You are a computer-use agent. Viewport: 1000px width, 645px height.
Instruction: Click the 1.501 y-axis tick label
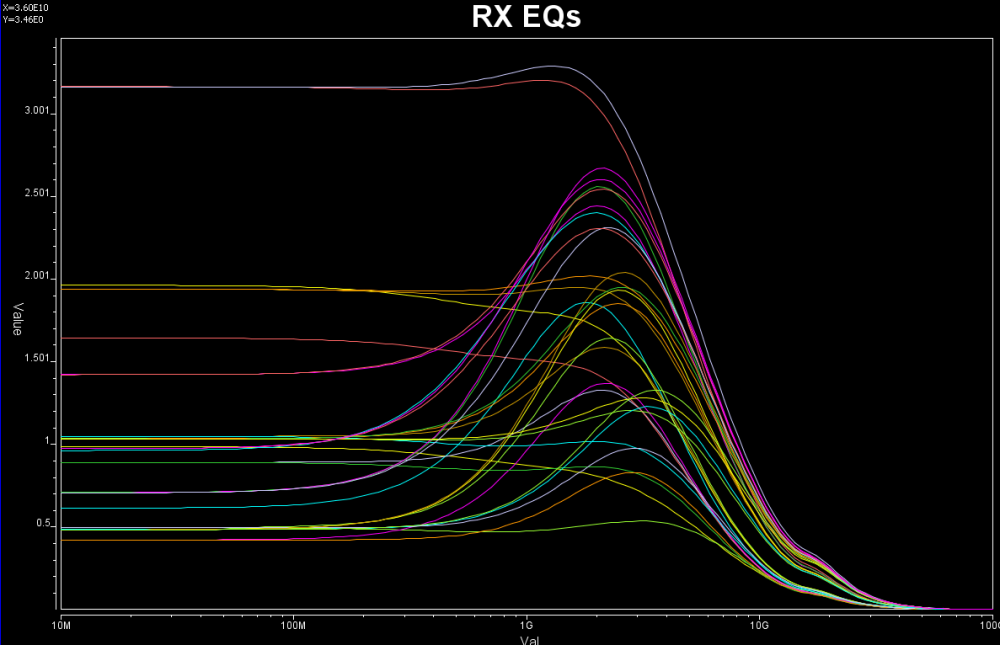(38, 359)
